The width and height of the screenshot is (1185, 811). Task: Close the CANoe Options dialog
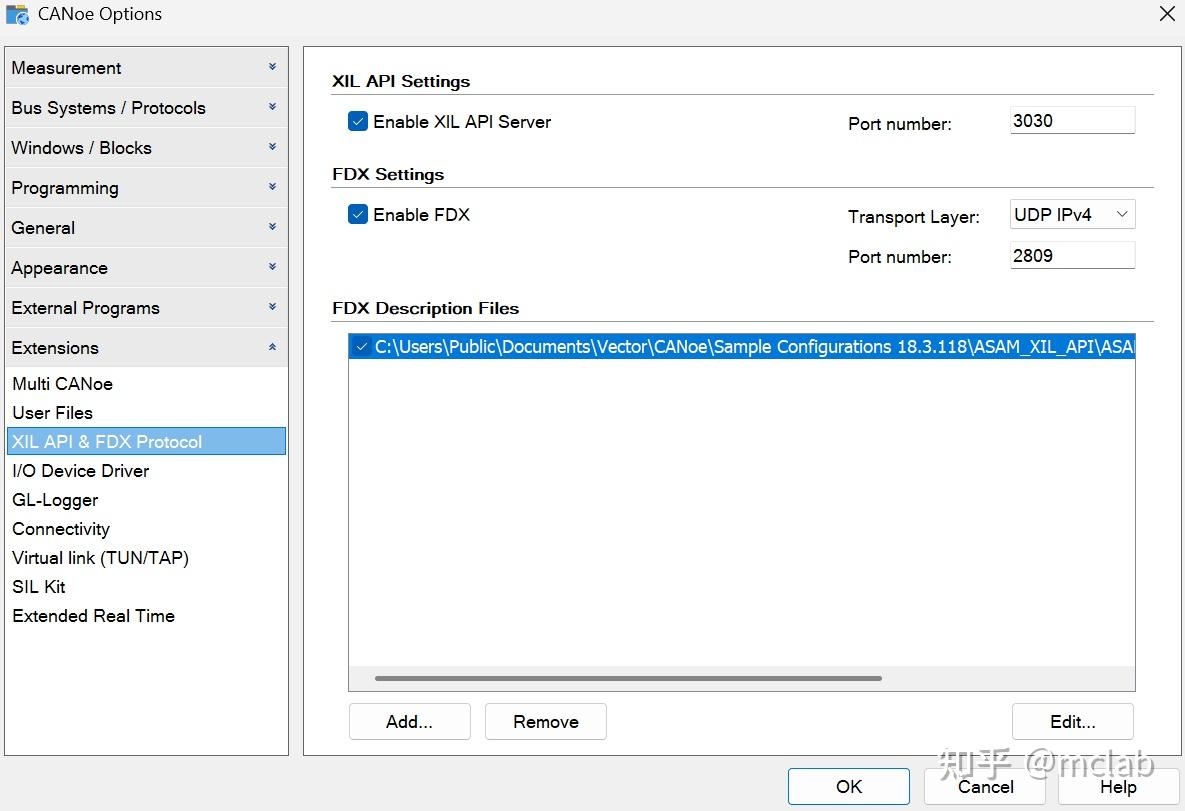[1166, 14]
